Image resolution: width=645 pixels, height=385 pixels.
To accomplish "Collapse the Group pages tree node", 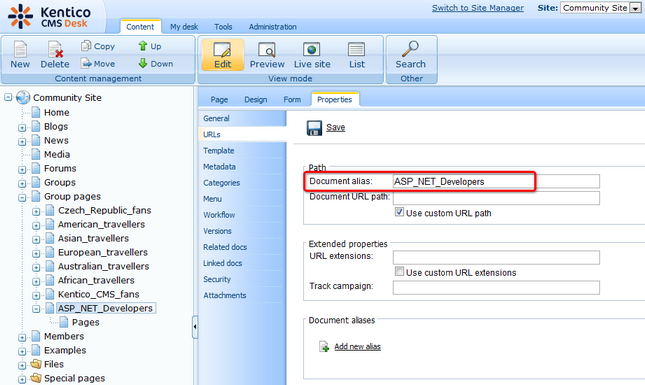I will click(x=22, y=197).
